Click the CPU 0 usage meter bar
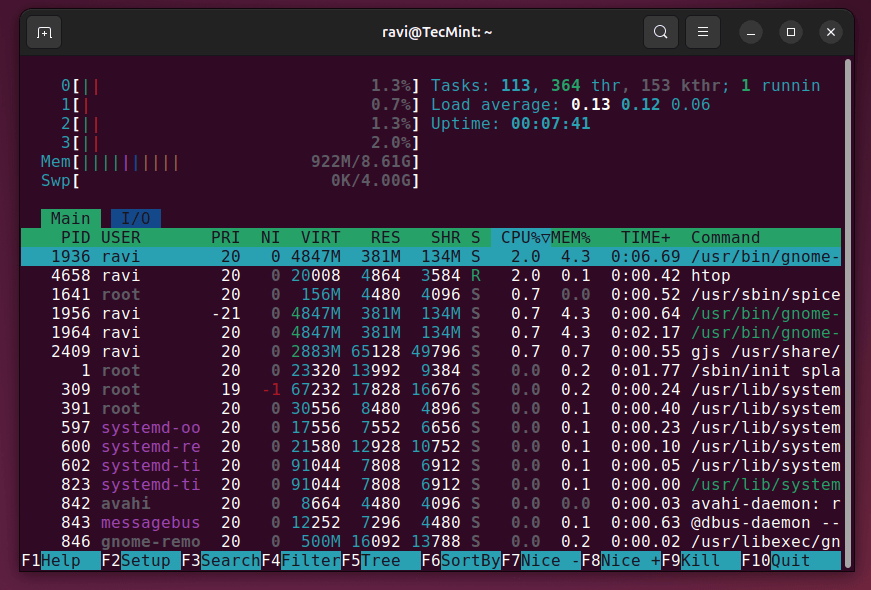 click(240, 86)
